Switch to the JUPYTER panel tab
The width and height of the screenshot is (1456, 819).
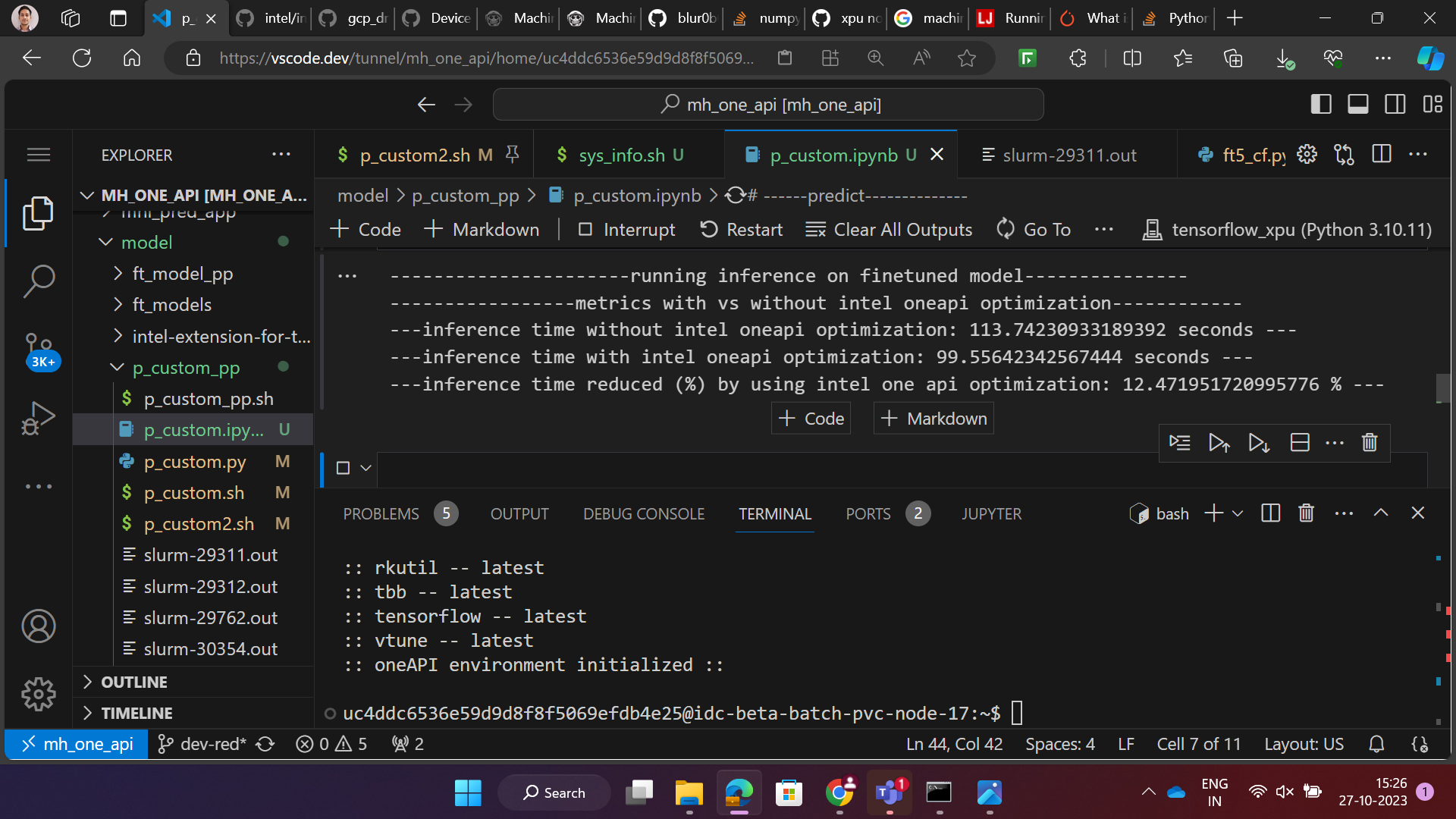(x=991, y=513)
